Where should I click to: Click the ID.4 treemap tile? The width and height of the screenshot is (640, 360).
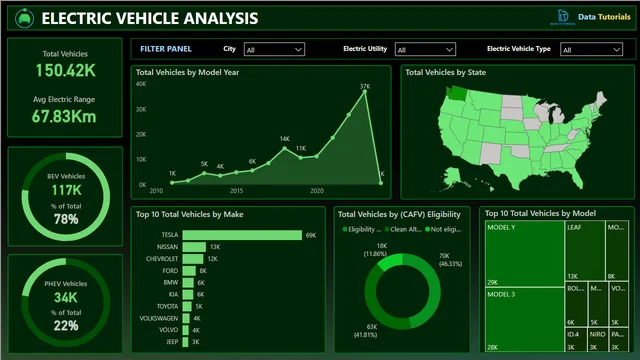[x=576, y=340]
